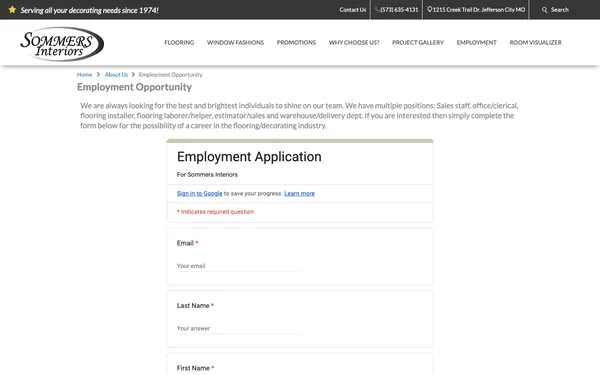Go to About Us via breadcrumb

tap(116, 75)
